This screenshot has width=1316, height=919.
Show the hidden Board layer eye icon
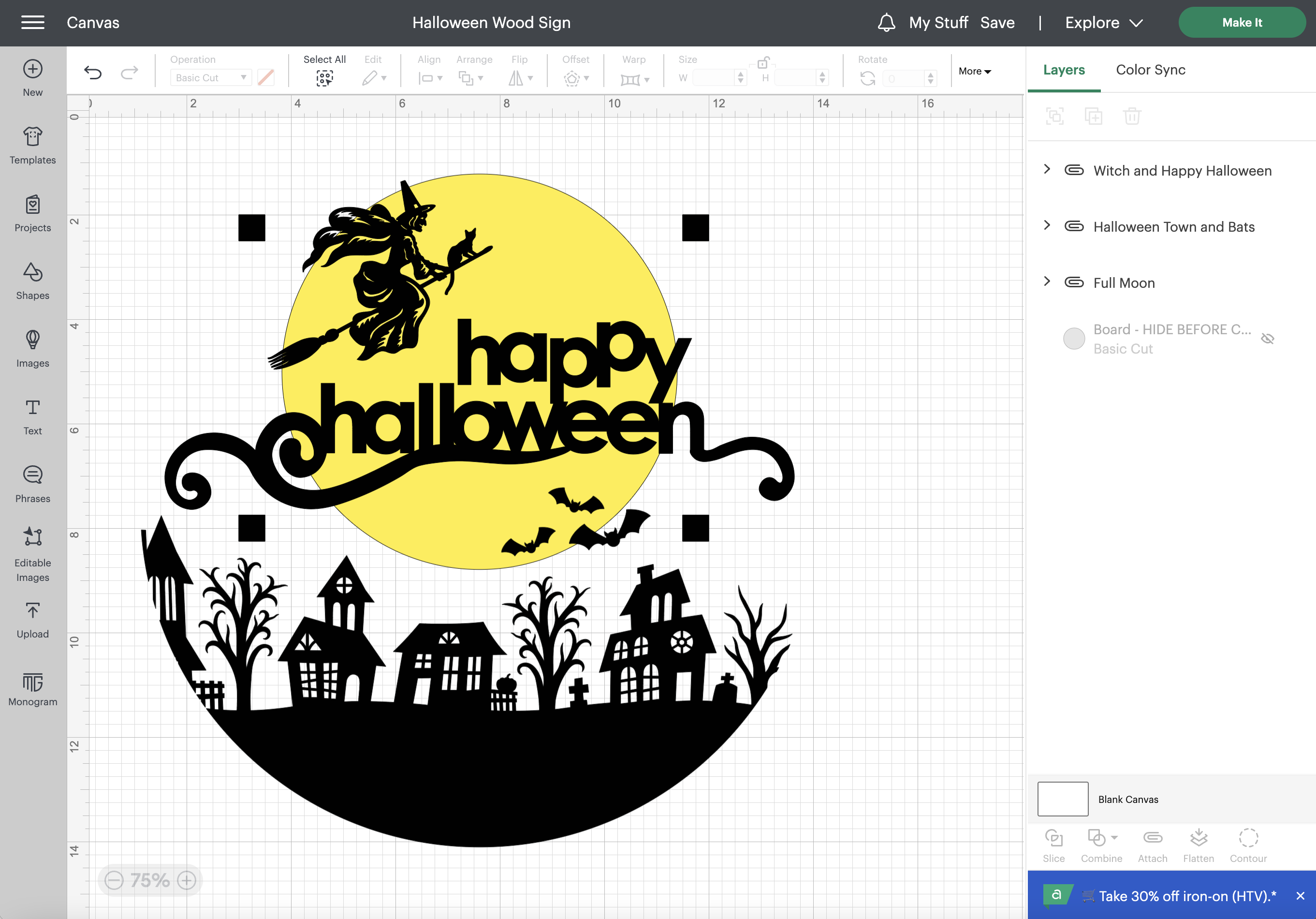coord(1267,339)
